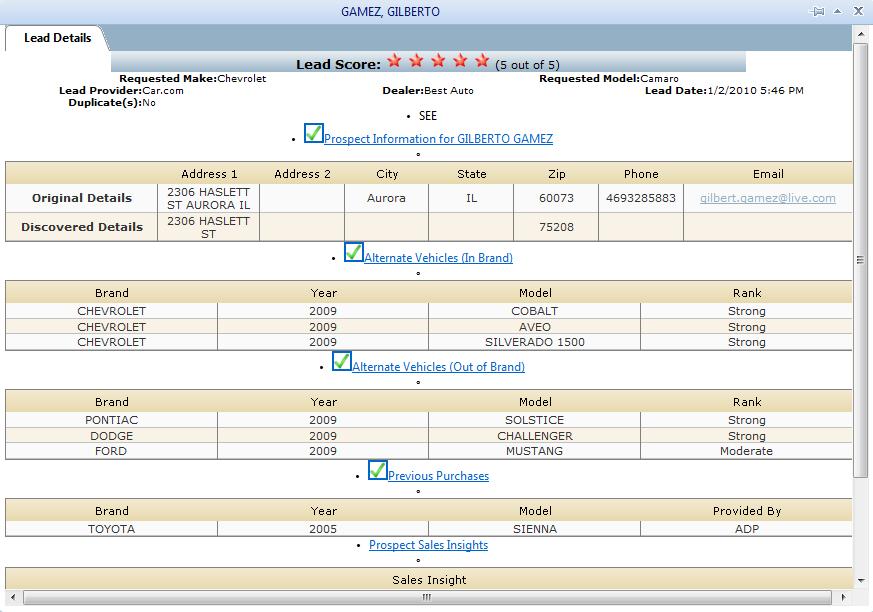The image size is (873, 612).
Task: Open Prospect Information for GILBERTO GAMEZ link
Action: point(438,139)
